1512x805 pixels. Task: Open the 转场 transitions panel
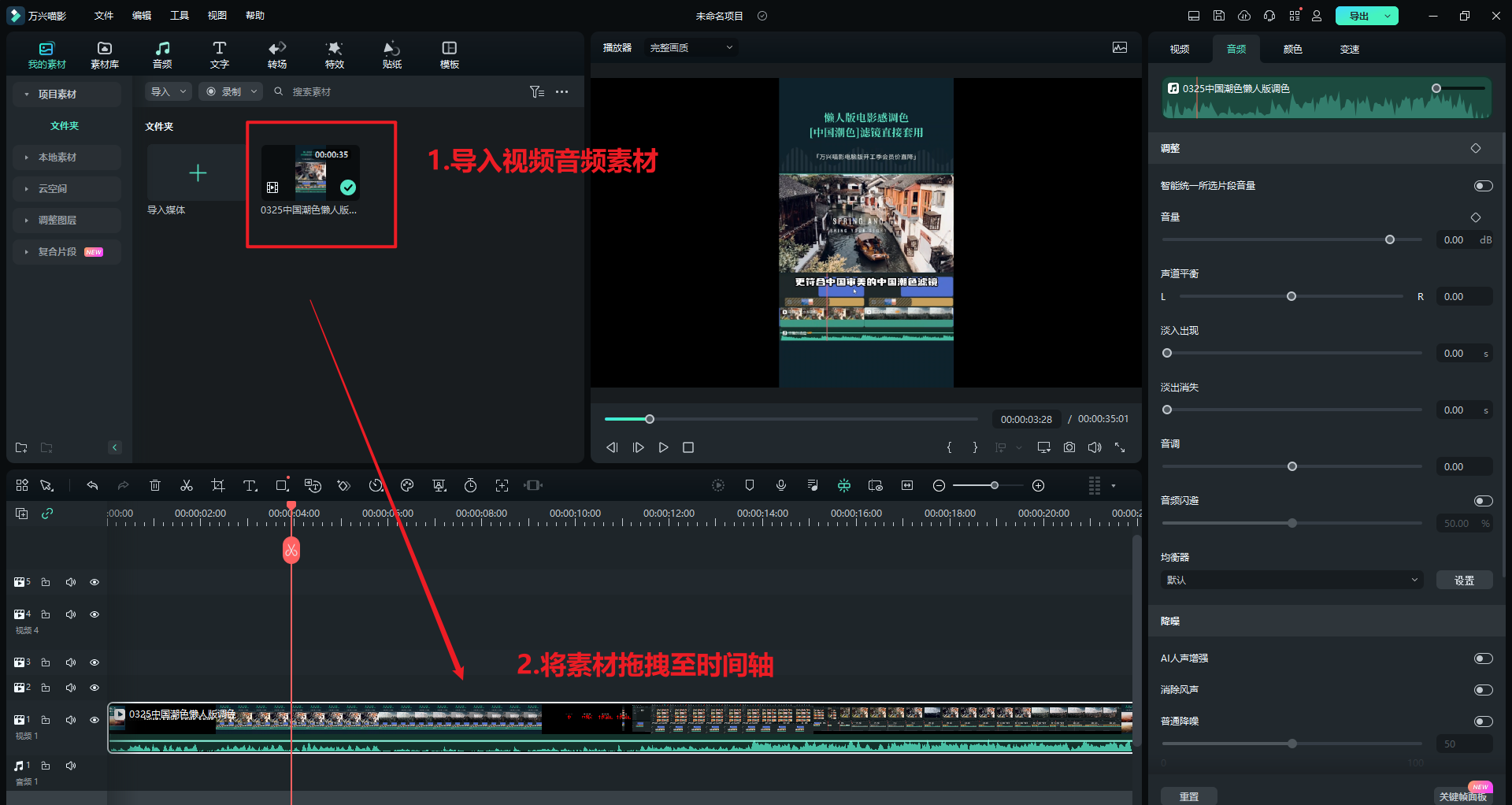point(276,54)
